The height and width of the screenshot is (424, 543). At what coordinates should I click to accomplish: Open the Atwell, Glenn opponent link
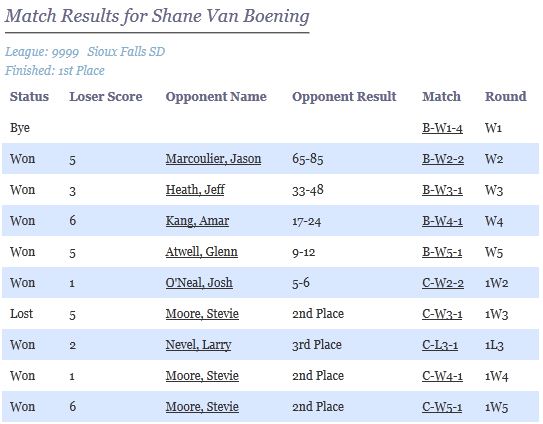202,252
